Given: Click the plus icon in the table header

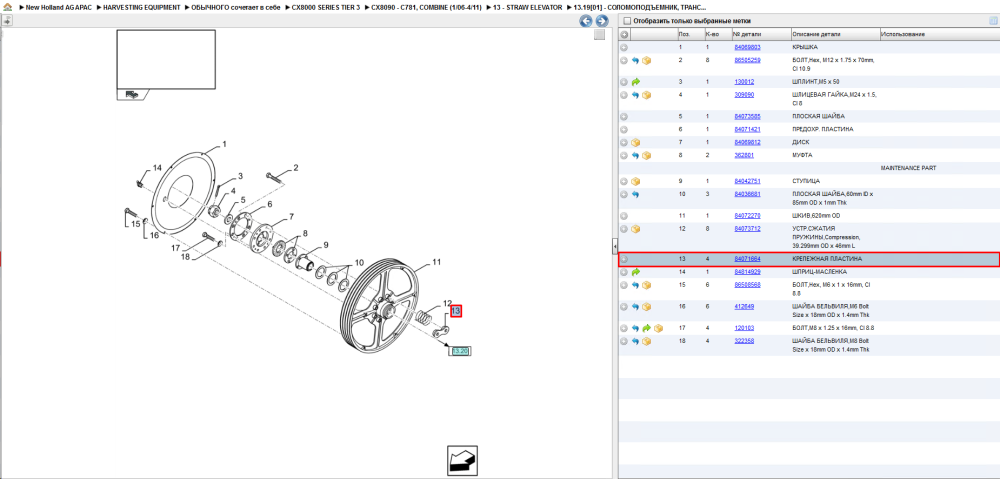Looking at the screenshot, I should (624, 34).
